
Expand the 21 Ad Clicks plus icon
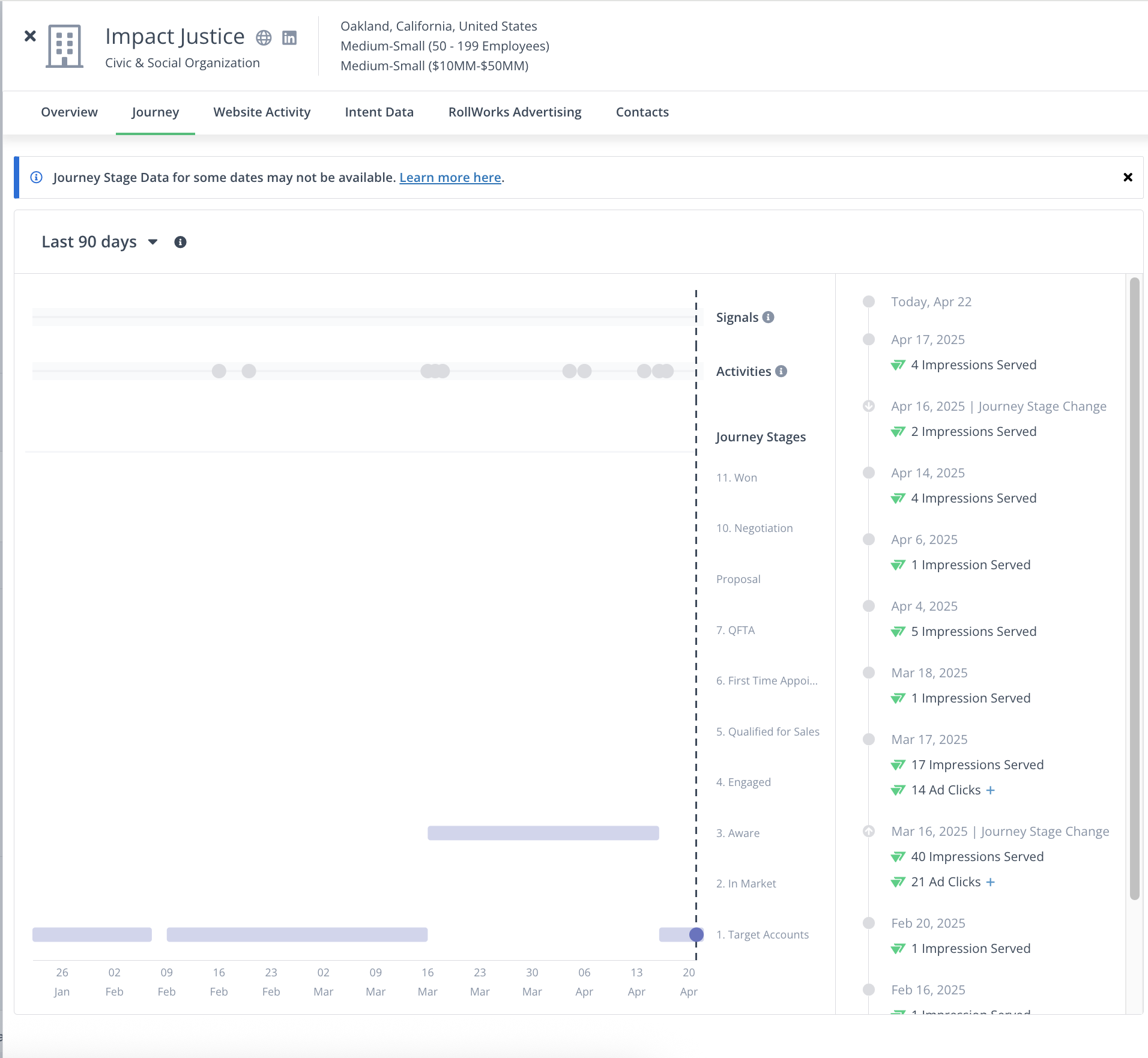(991, 882)
